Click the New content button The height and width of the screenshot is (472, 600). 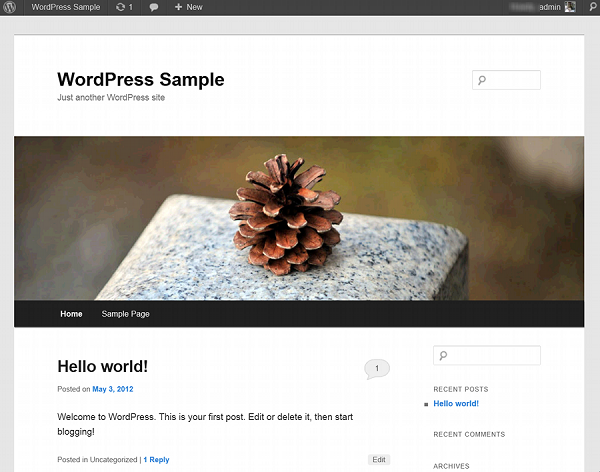point(189,7)
